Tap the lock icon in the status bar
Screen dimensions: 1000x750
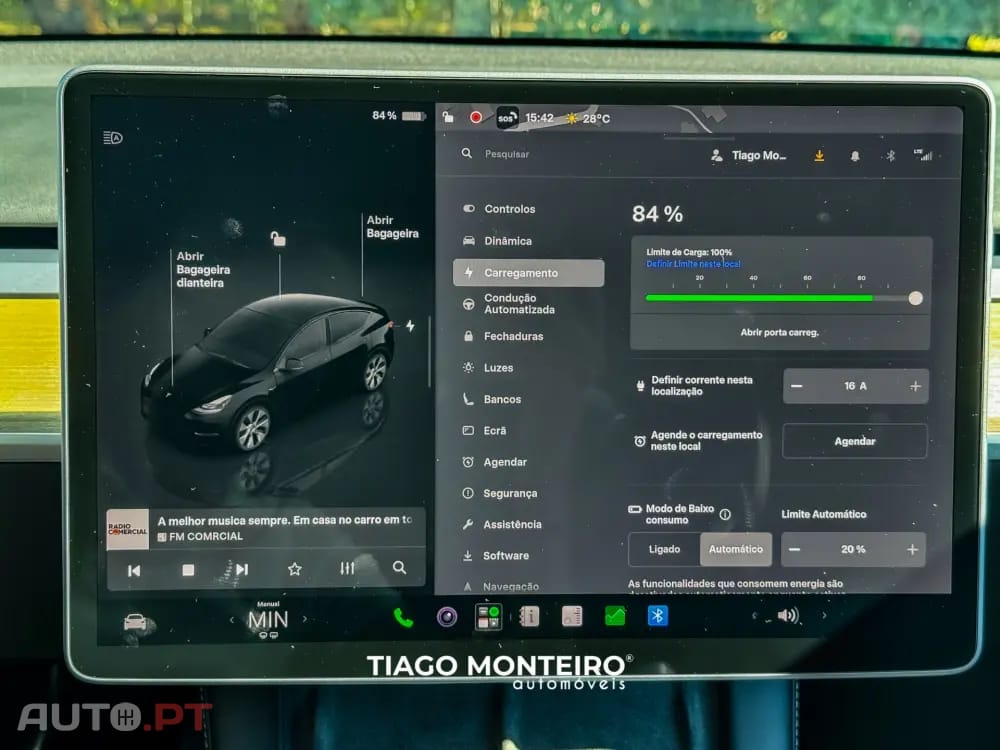click(448, 117)
